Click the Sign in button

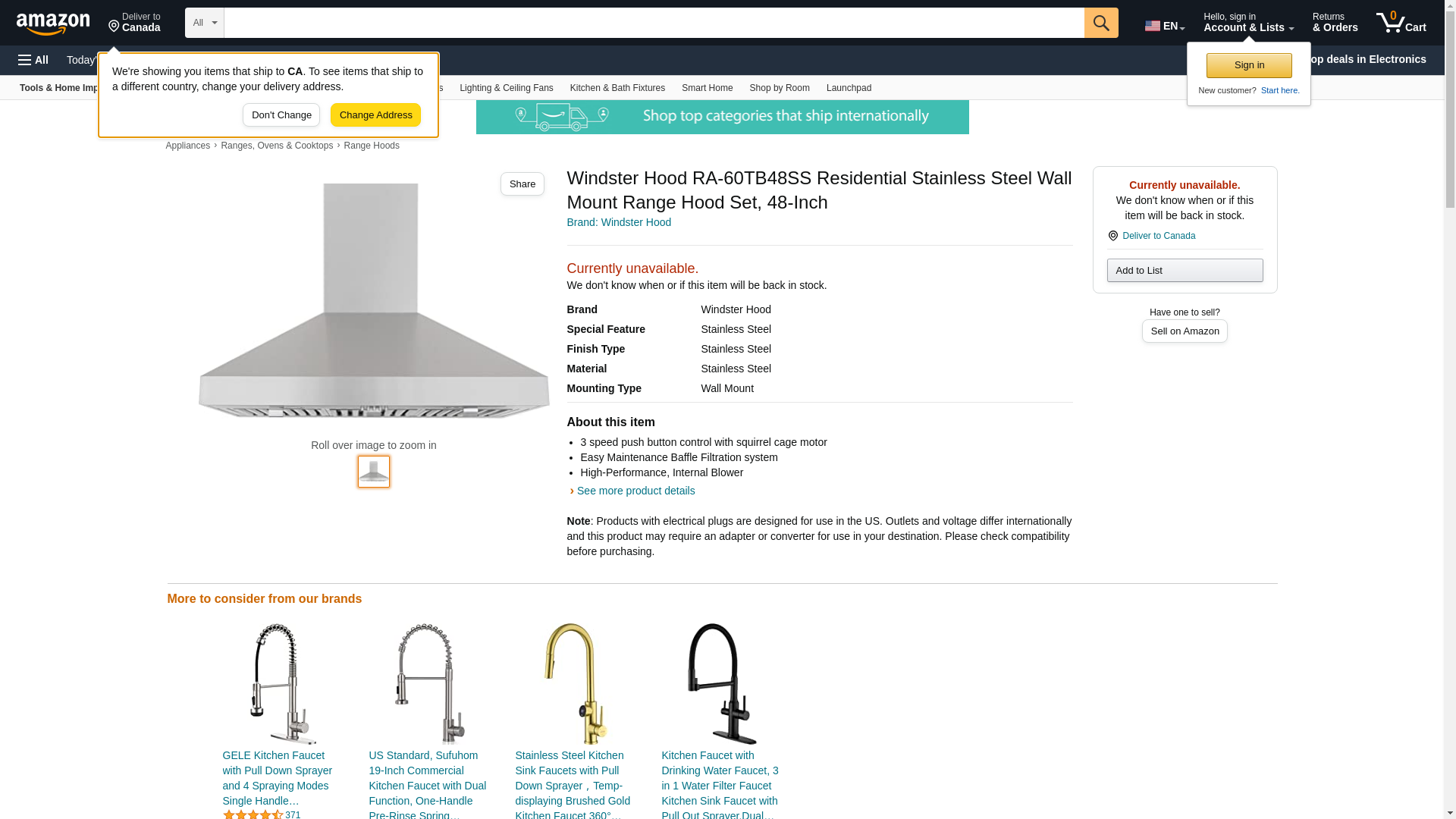1249,65
